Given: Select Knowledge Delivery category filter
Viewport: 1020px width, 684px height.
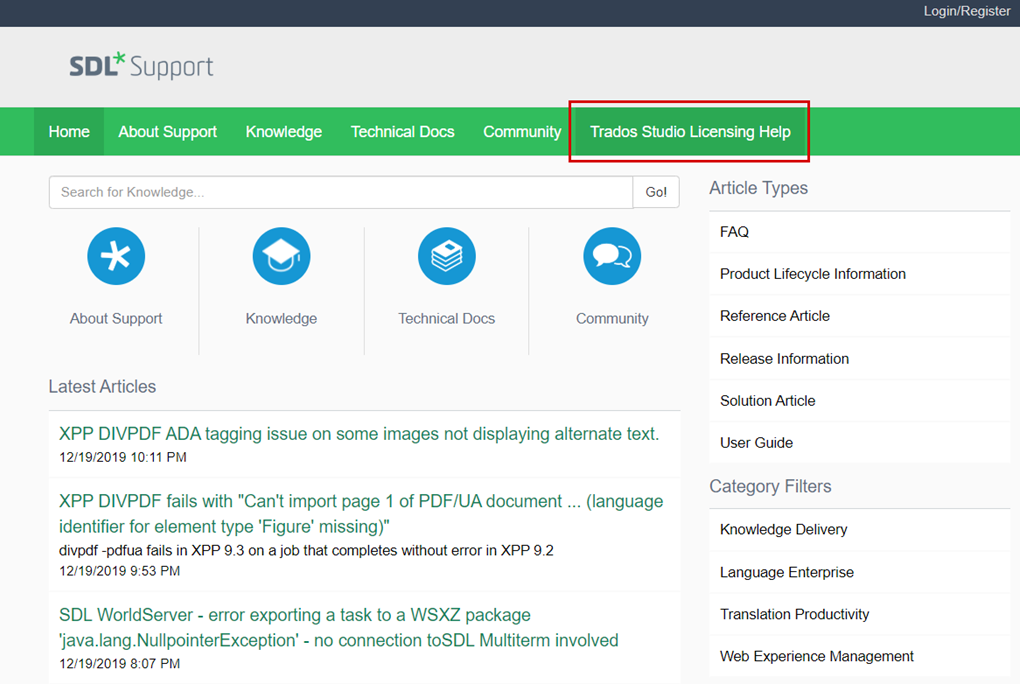Looking at the screenshot, I should pos(859,530).
